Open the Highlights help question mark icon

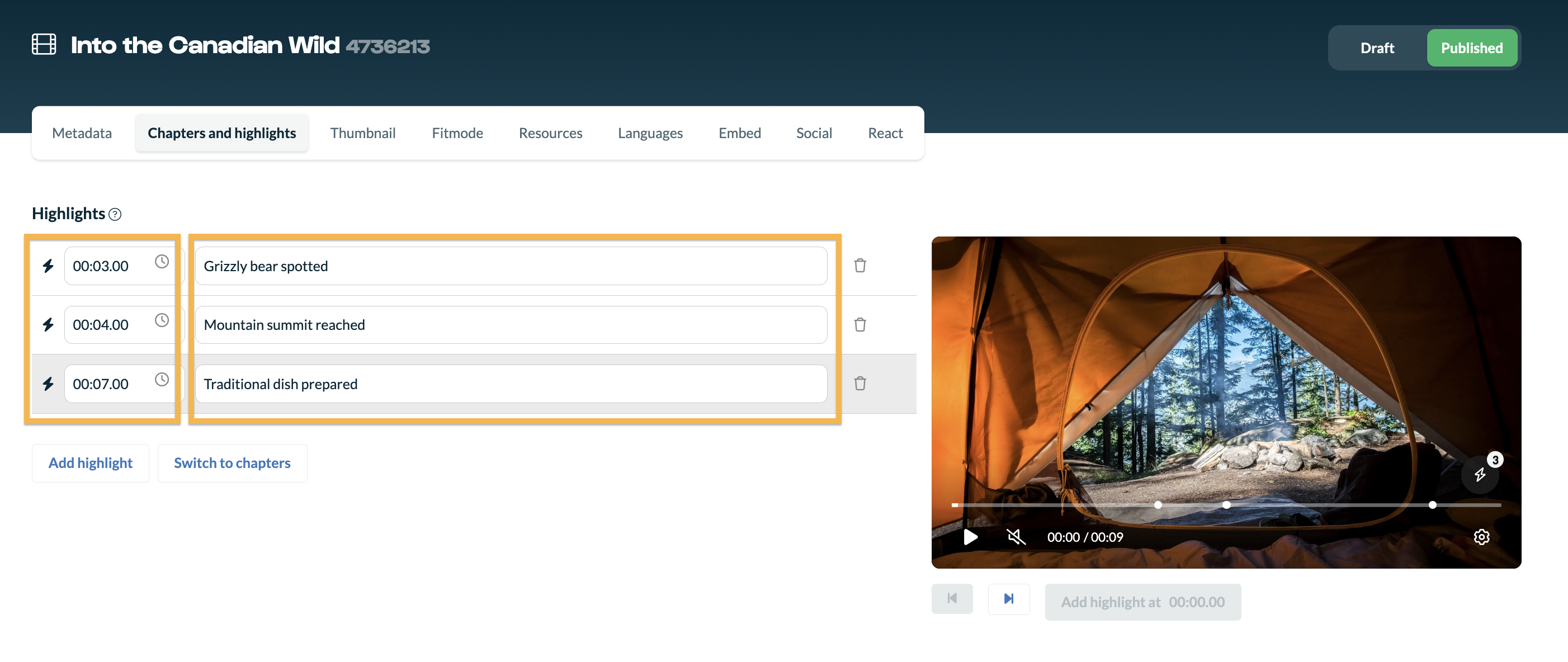[115, 214]
